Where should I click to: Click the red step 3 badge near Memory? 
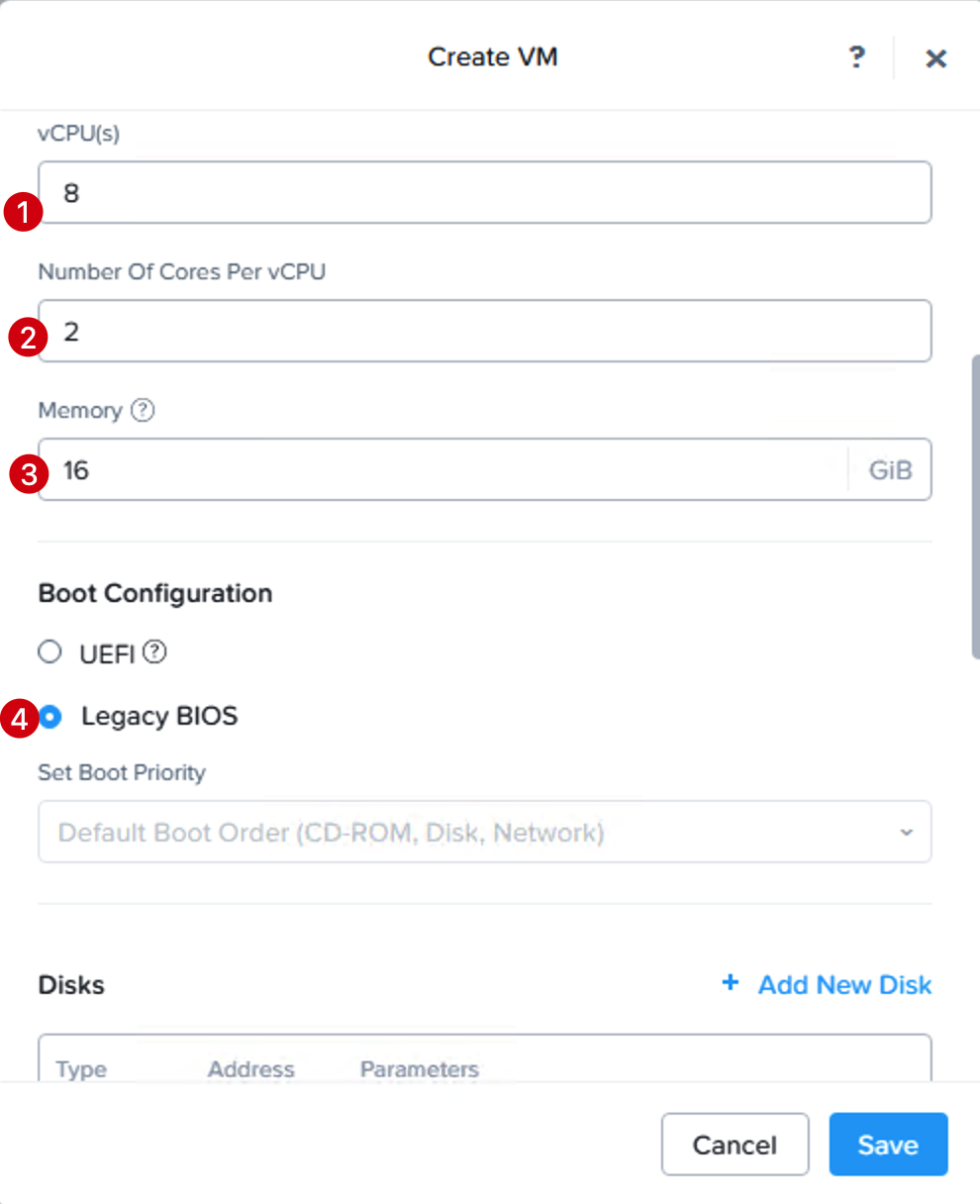28,472
